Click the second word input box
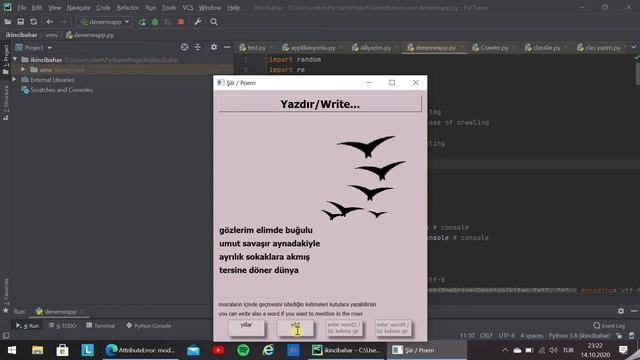Viewport: 640px width, 360px height. pos(296,328)
